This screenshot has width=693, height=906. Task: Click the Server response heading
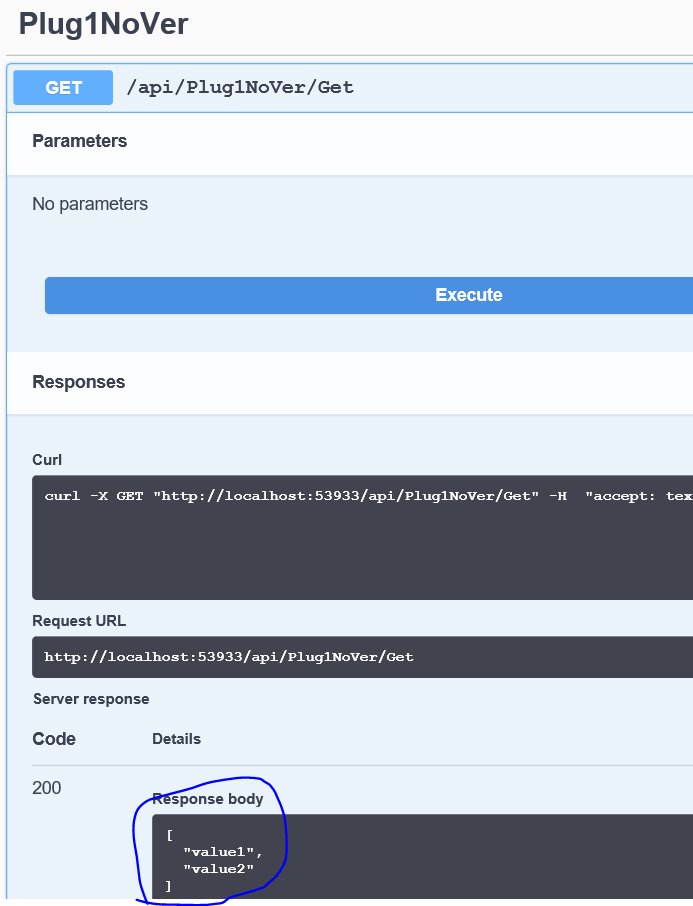(x=91, y=699)
